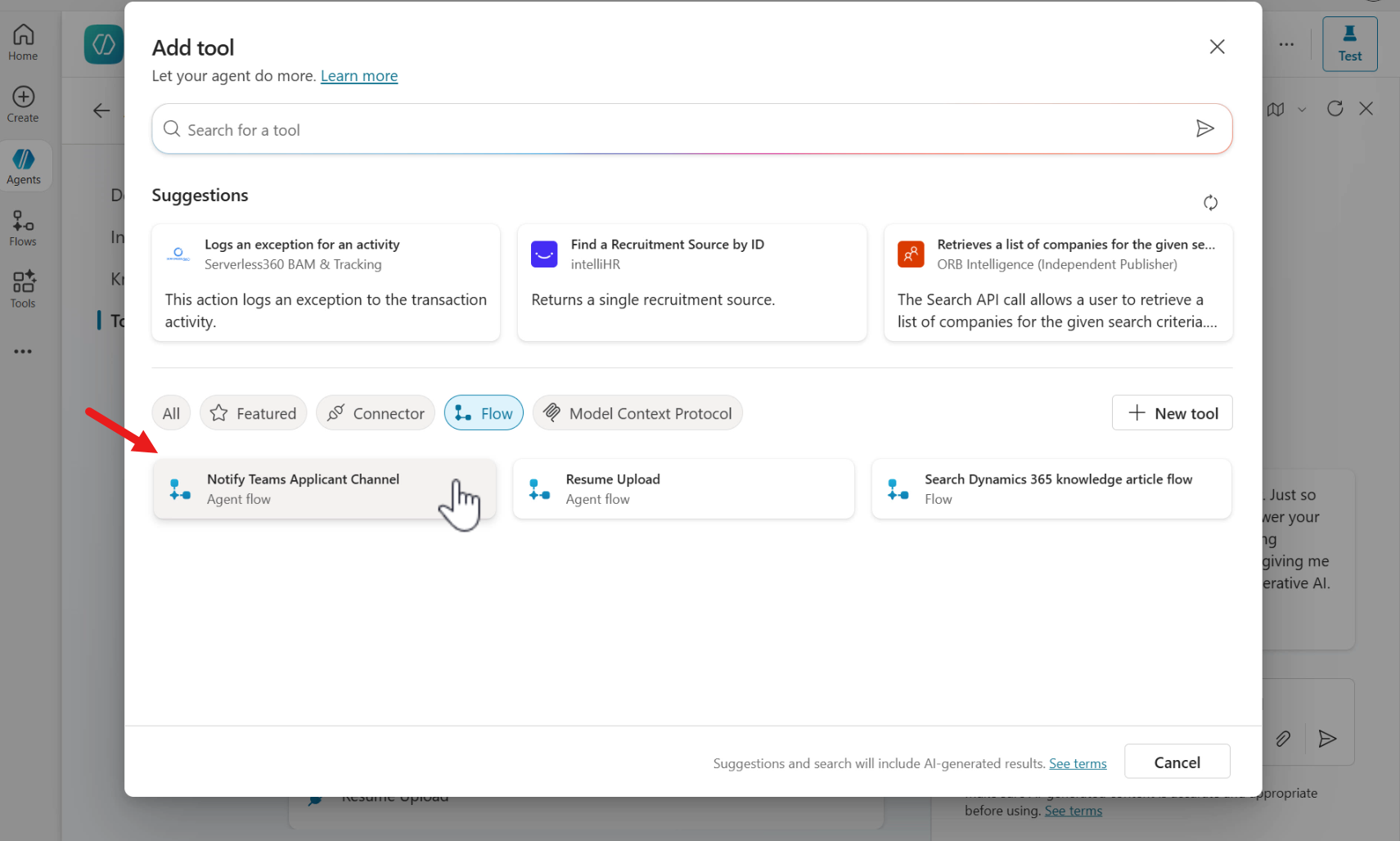Choose the Resume Upload agent flow card
Viewport: 1400px width, 841px height.
[x=683, y=489]
